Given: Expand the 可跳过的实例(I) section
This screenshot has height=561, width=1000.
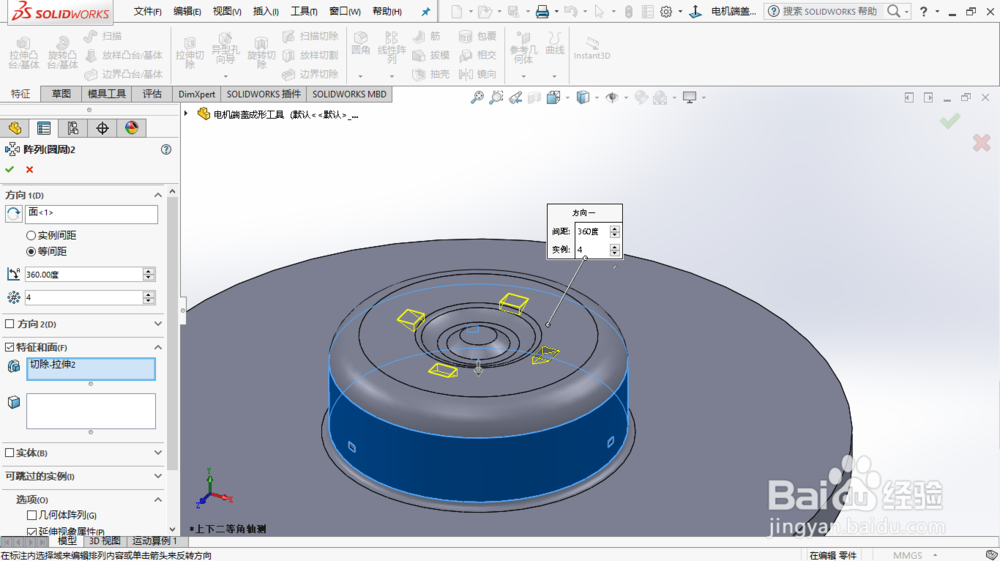Looking at the screenshot, I should pos(158,476).
